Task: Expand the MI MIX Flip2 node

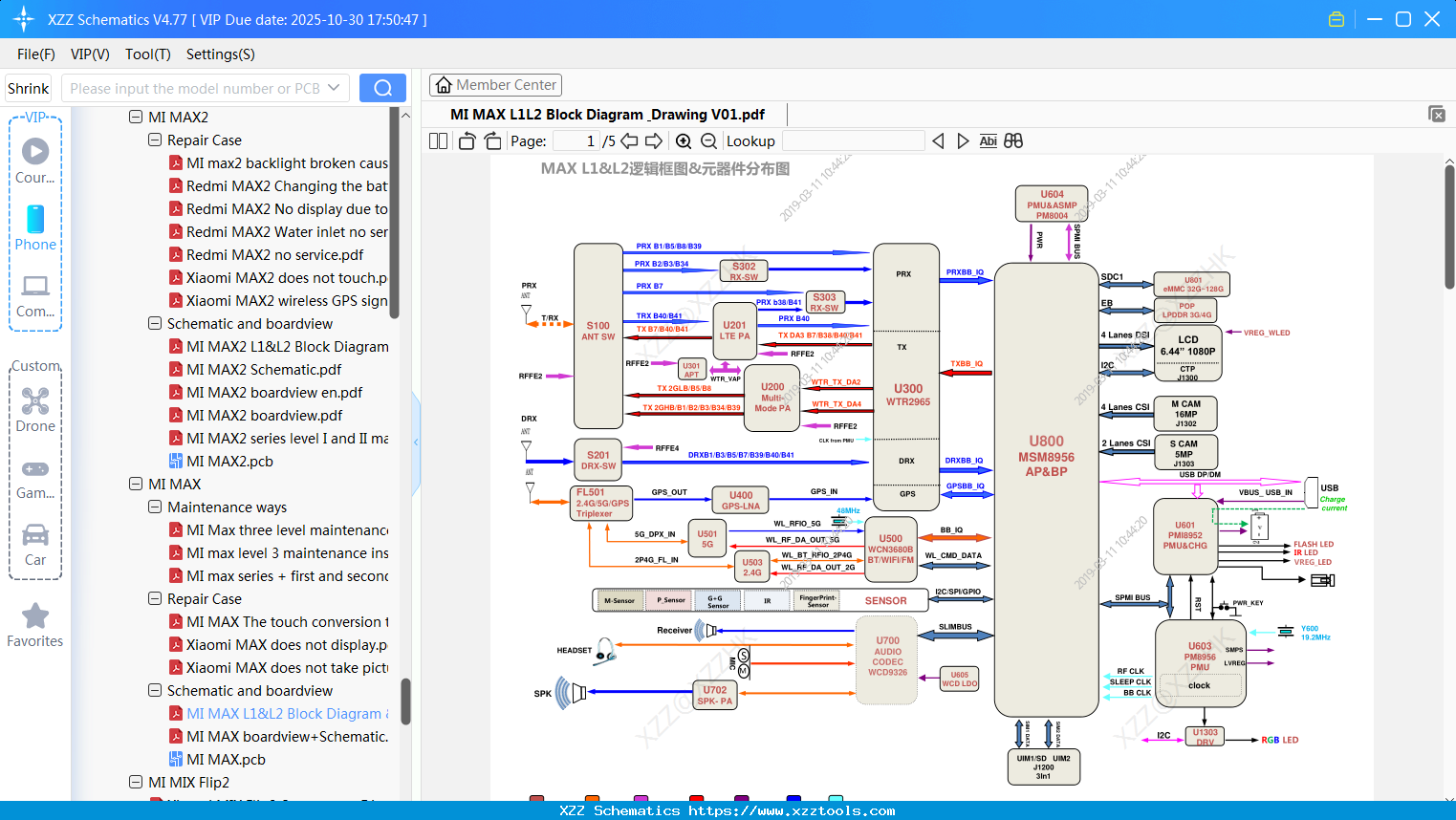Action: pyautogui.click(x=137, y=782)
